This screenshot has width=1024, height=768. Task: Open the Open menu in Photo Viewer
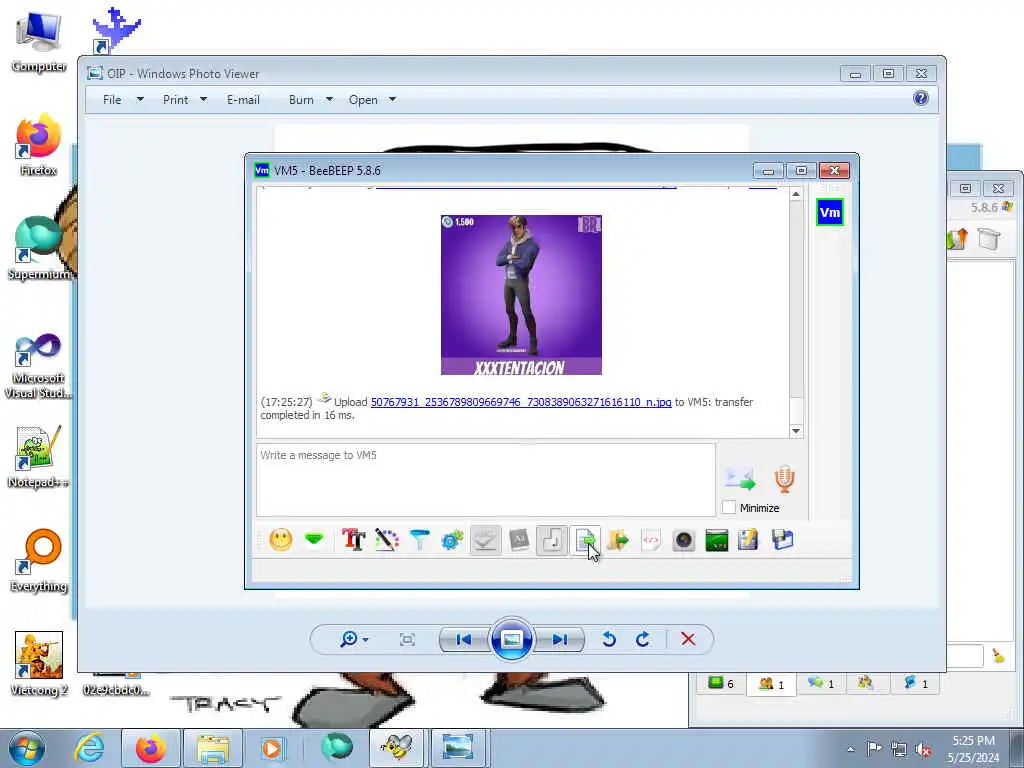363,100
